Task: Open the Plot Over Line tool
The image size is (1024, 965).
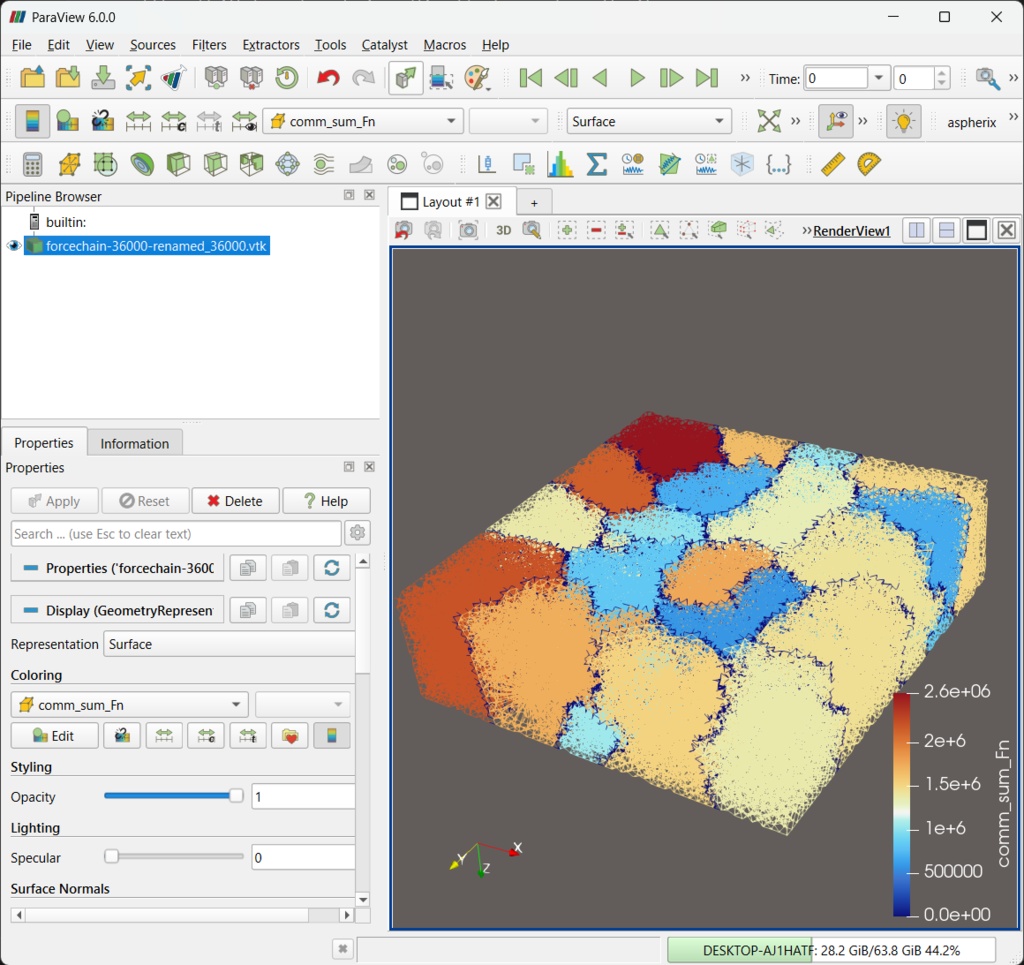Action: coord(485,163)
